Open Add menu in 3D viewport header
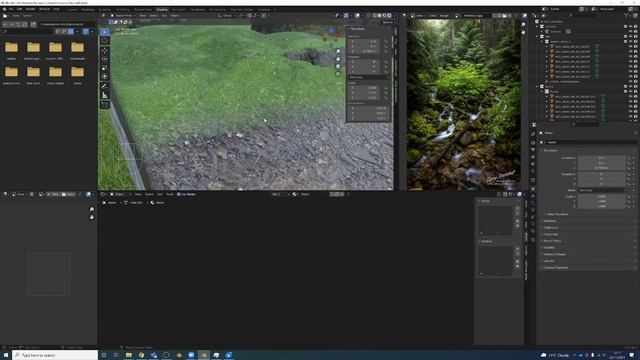 164,16
